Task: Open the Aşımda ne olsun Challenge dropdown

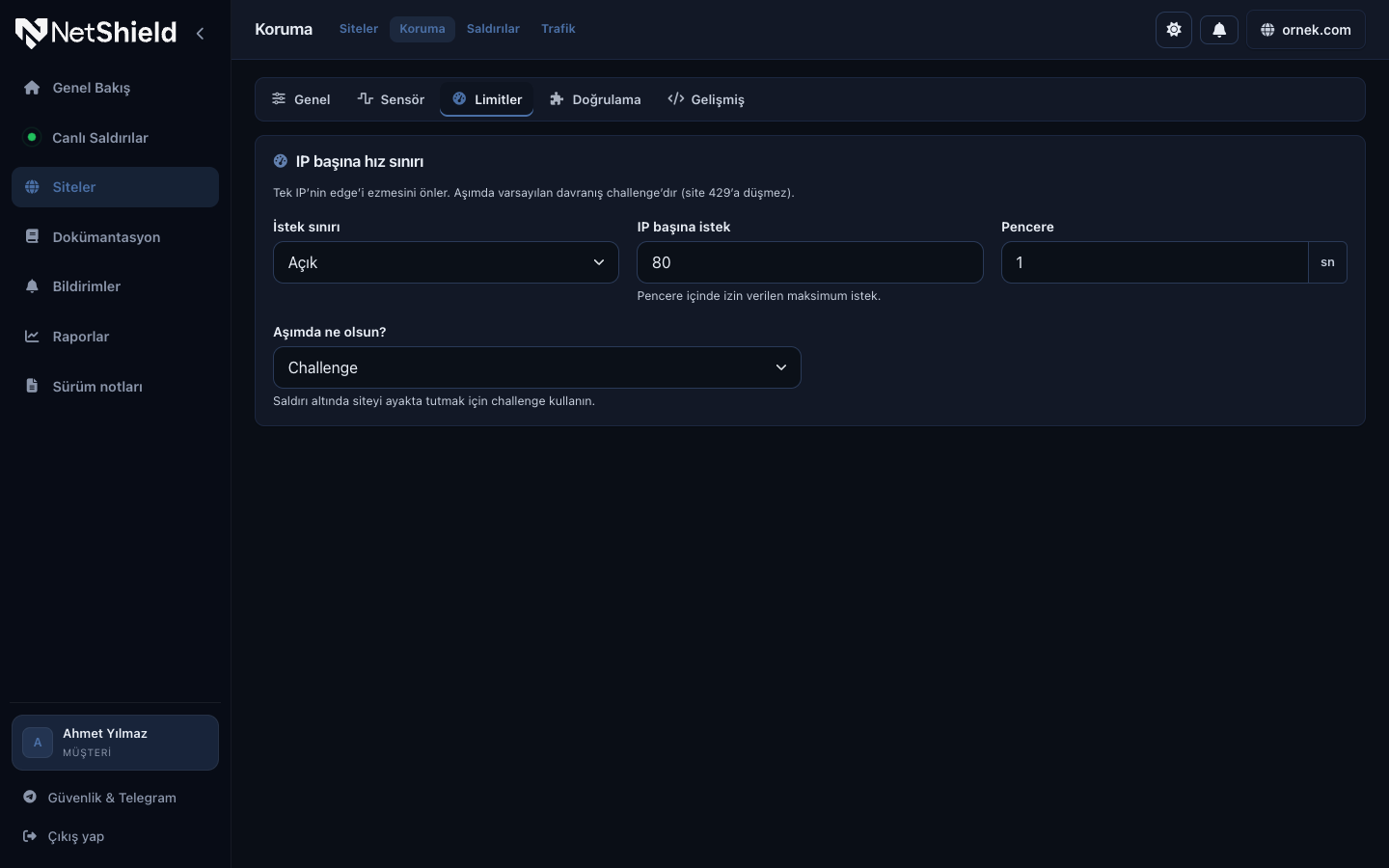Action: (x=537, y=367)
